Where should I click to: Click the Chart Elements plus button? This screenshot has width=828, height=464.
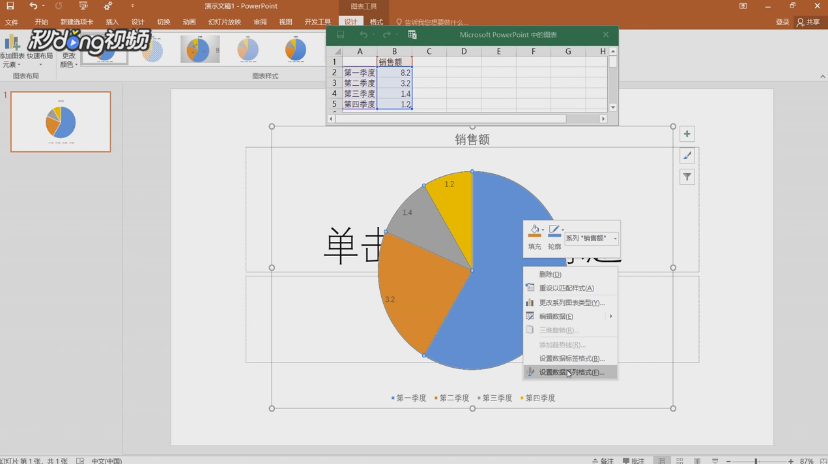pos(687,134)
